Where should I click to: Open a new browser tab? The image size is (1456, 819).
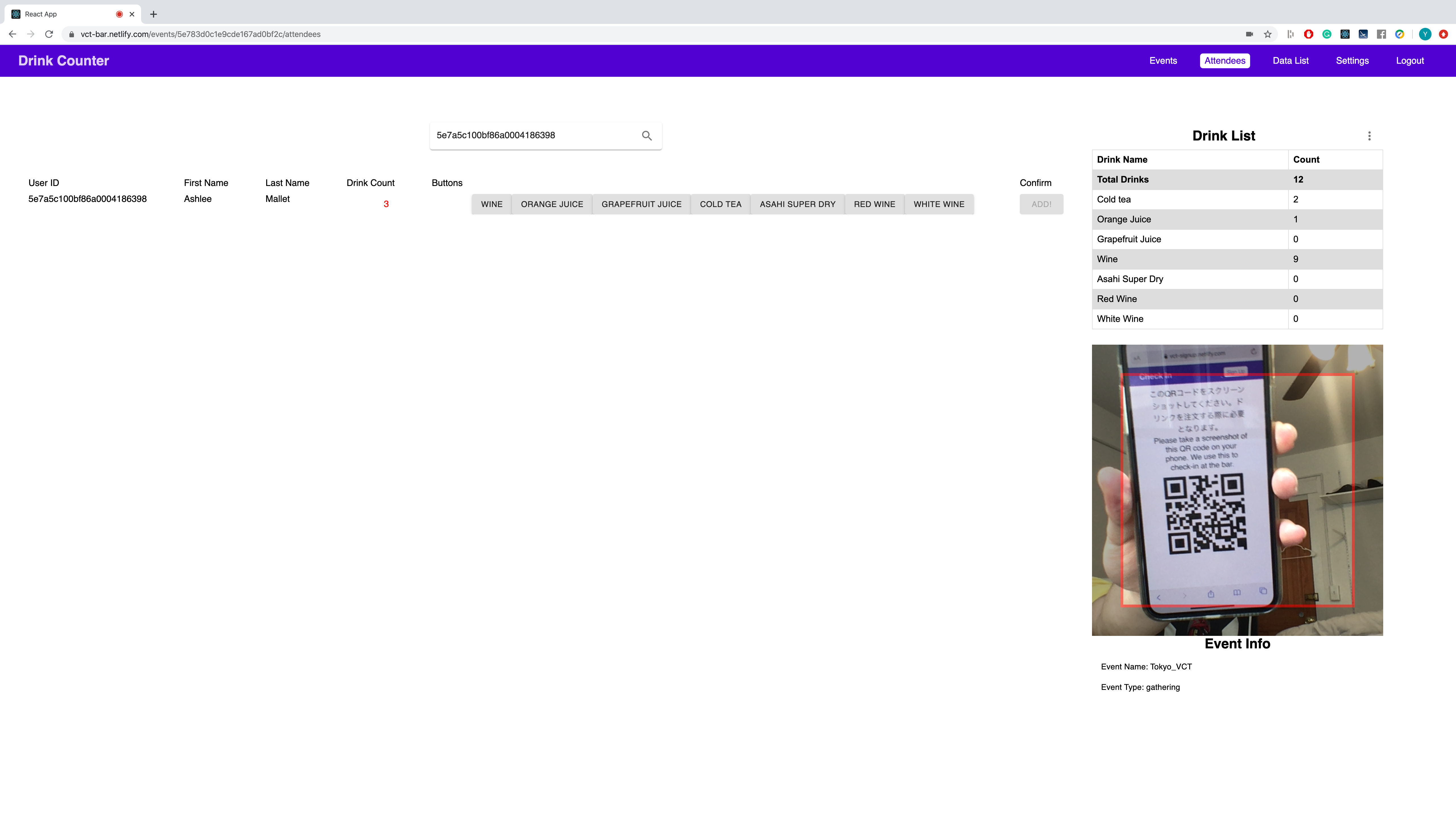[153, 14]
